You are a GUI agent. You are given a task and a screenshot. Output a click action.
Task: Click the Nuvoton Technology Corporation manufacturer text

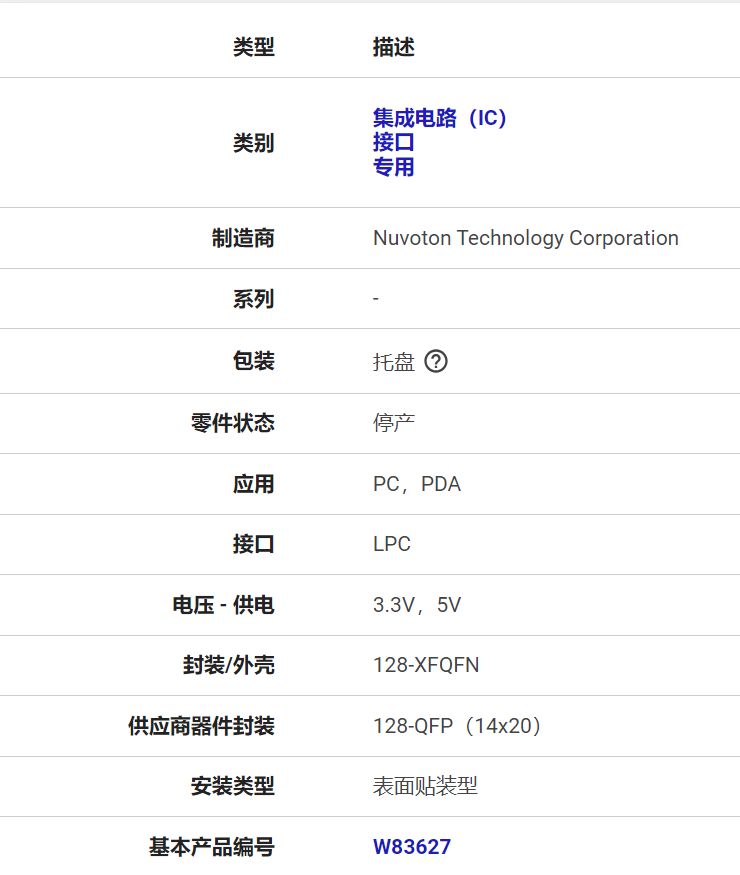click(525, 238)
